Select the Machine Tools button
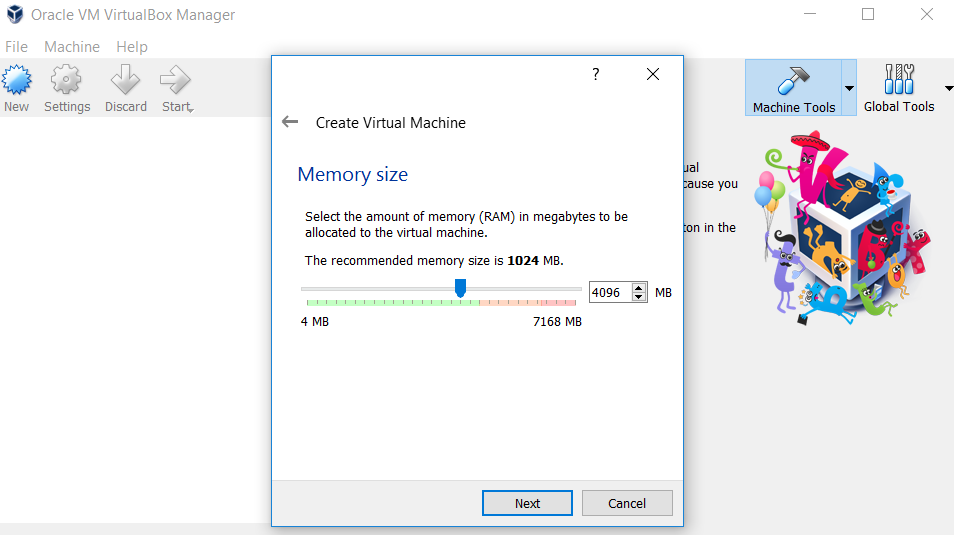This screenshot has height=535, width=954. point(793,90)
